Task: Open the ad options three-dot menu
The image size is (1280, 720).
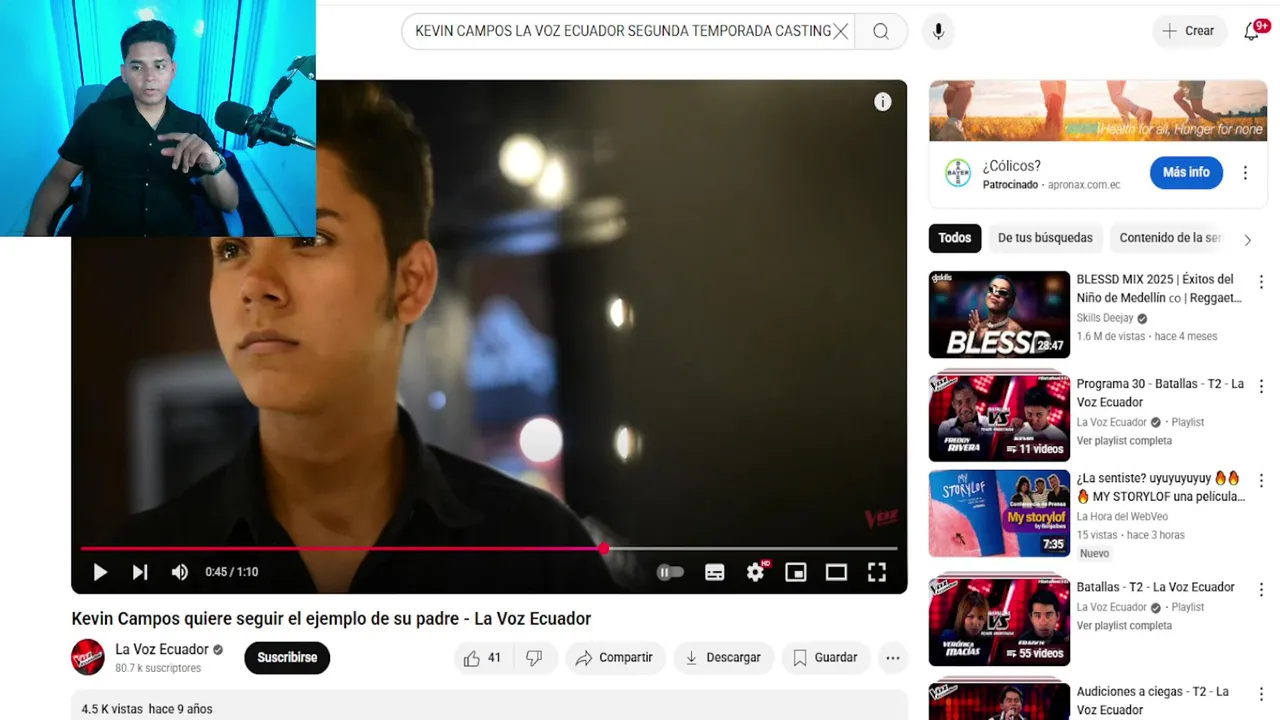Action: [x=1245, y=172]
